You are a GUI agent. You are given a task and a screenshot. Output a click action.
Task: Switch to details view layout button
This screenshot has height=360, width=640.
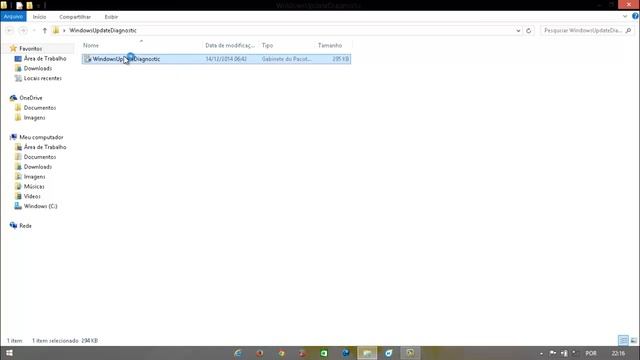point(623,340)
